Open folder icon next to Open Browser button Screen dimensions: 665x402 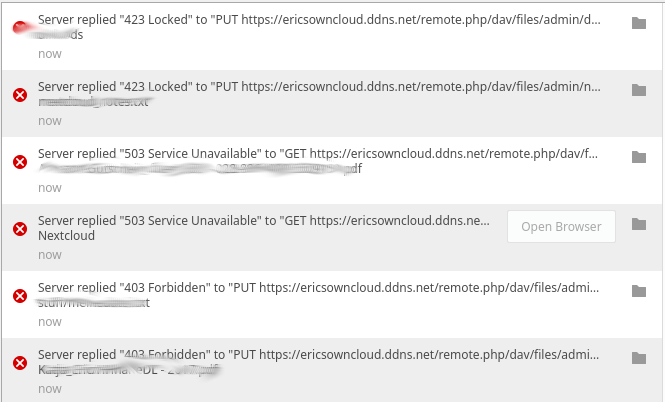click(x=639, y=224)
